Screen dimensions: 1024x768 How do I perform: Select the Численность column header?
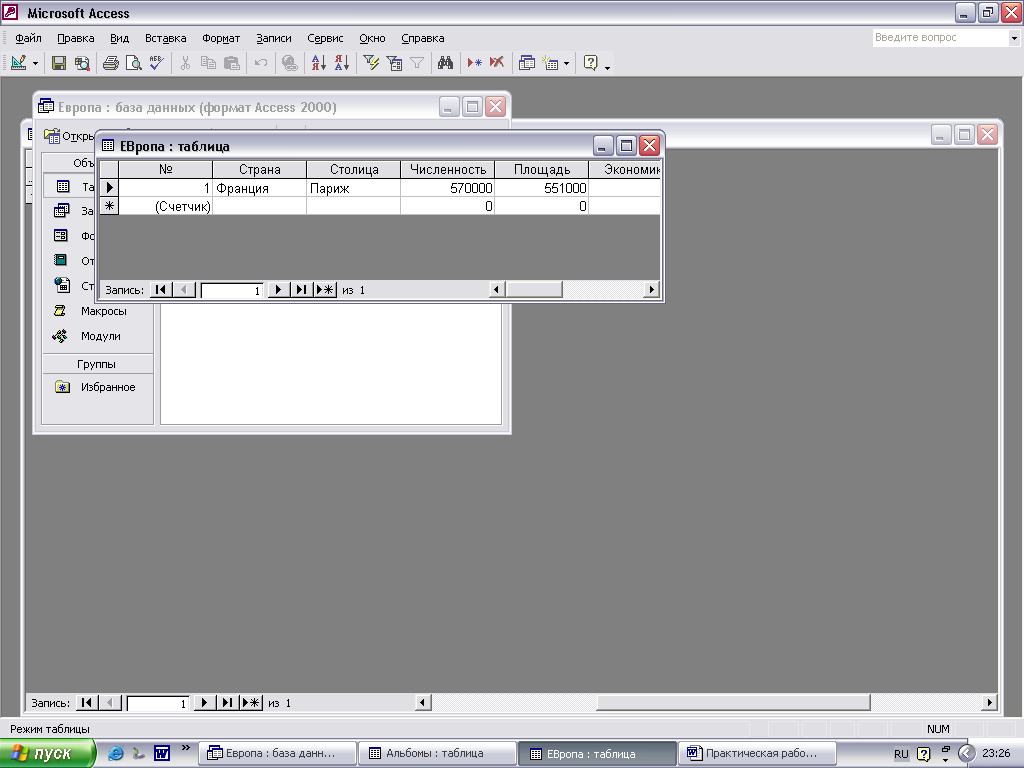pos(447,169)
